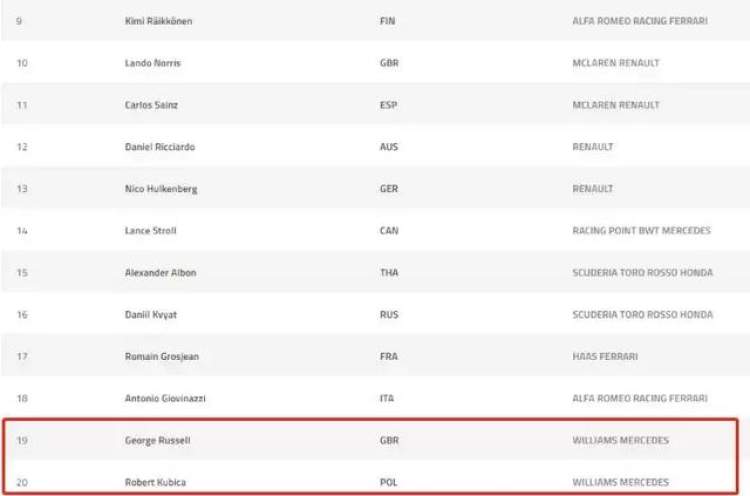Select Romain Grosjean in row 17
Screen dimensions: 750x496
[162, 357]
